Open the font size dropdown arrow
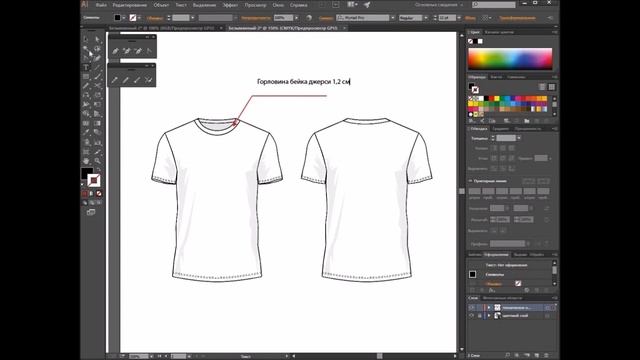The width and height of the screenshot is (640, 360). (x=459, y=18)
